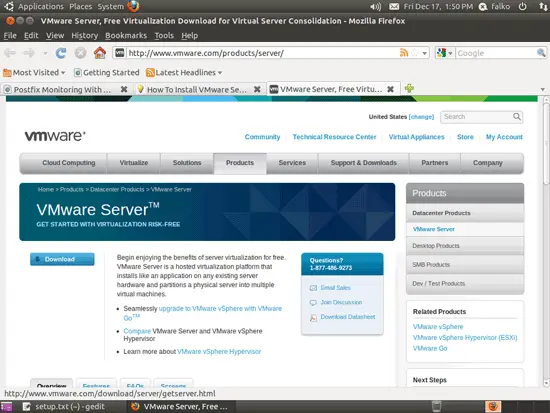
Task: Click the volume speaker icon in top panel
Action: pyautogui.click(x=375, y=6)
